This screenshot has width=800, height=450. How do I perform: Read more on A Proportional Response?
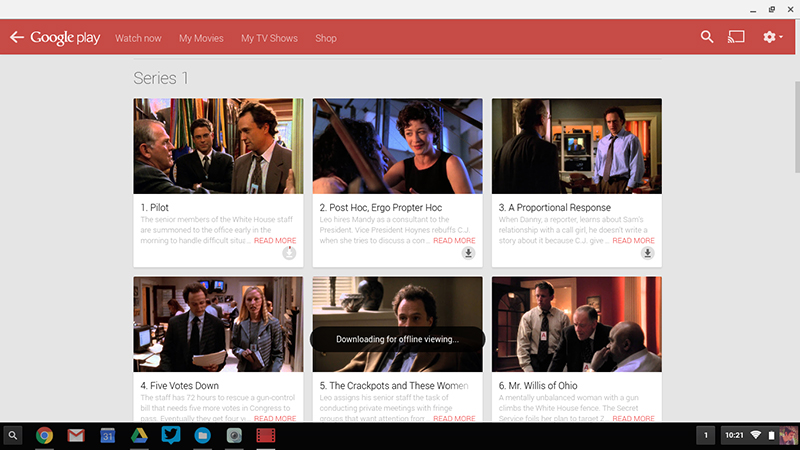633,240
